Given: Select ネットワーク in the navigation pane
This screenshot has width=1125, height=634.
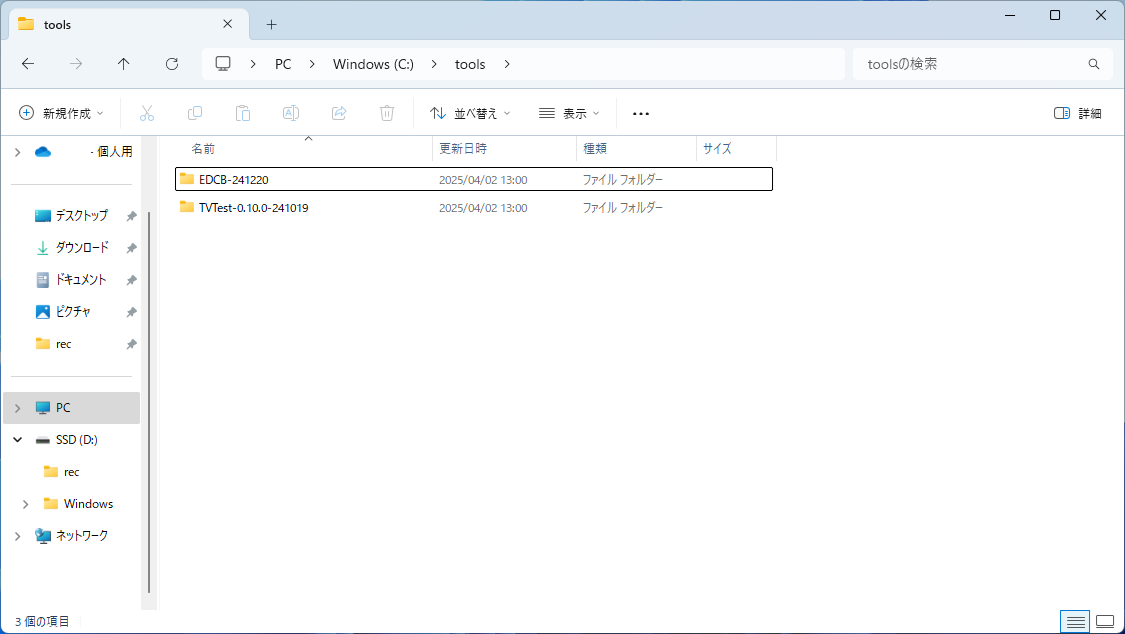Looking at the screenshot, I should pos(72,536).
